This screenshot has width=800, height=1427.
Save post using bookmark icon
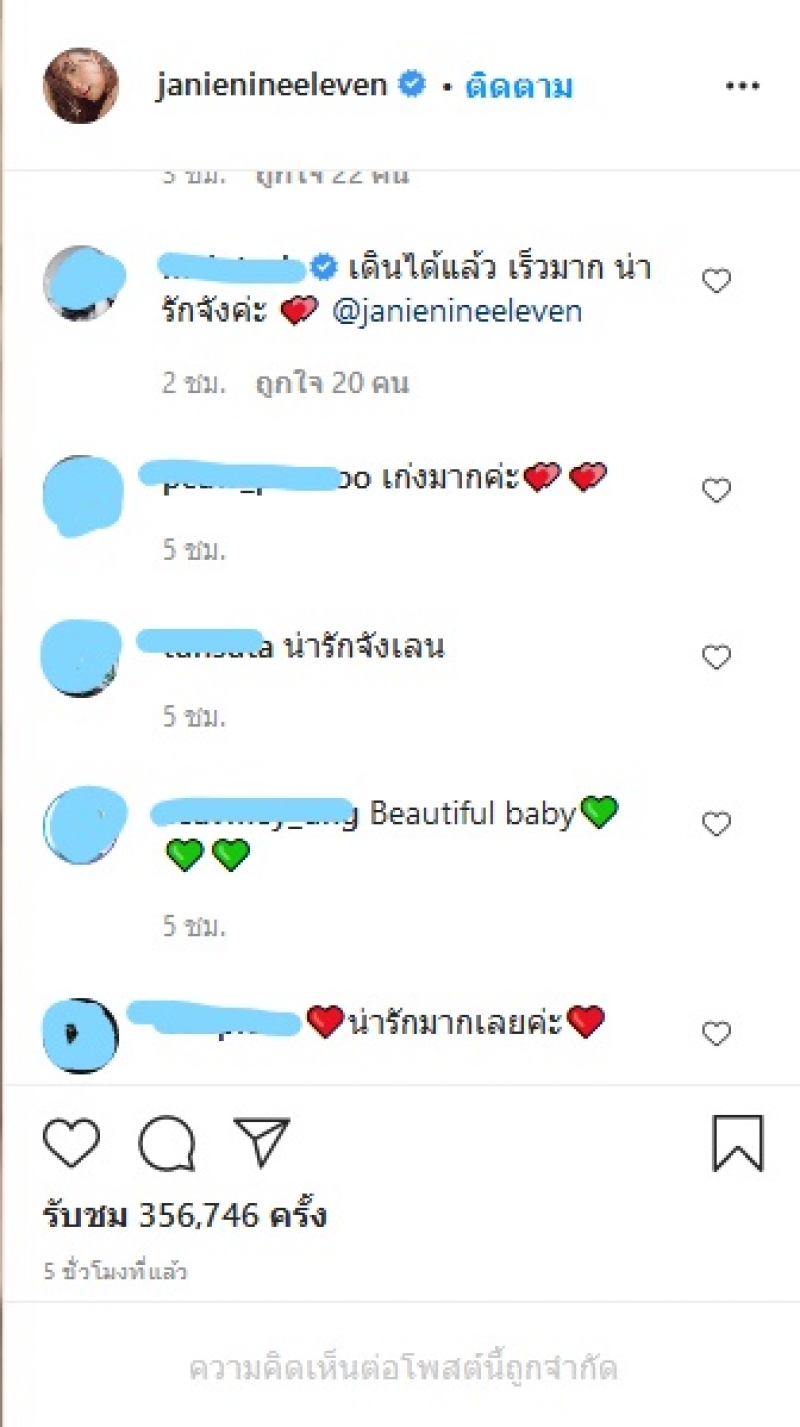[738, 1143]
